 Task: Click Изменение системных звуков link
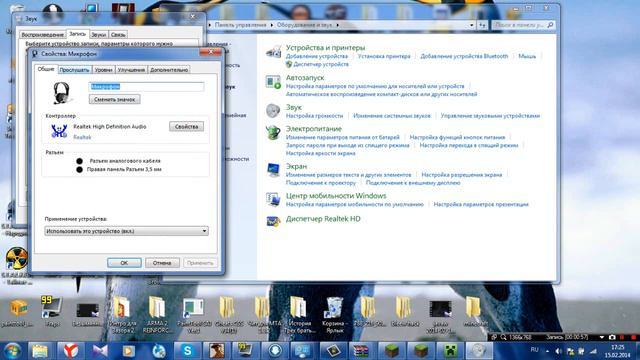[x=392, y=116]
